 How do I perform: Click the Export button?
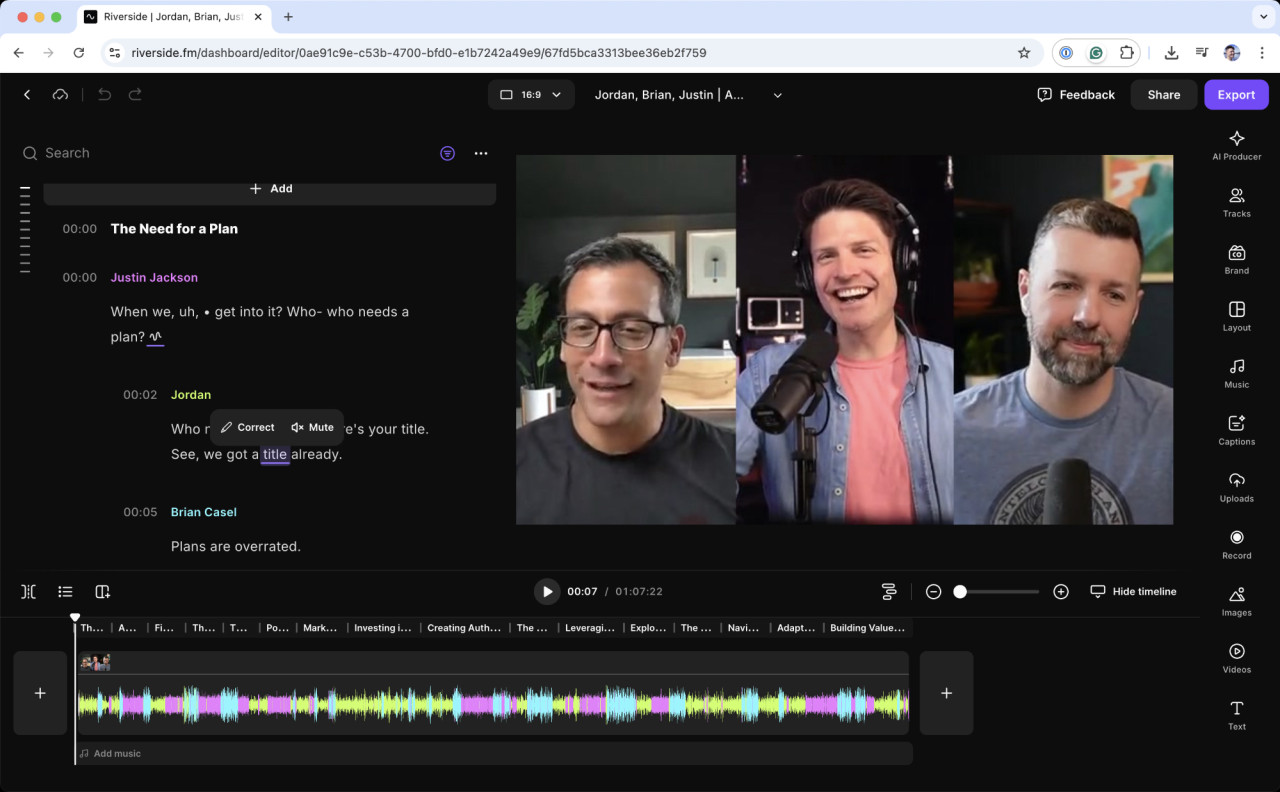(x=1236, y=94)
